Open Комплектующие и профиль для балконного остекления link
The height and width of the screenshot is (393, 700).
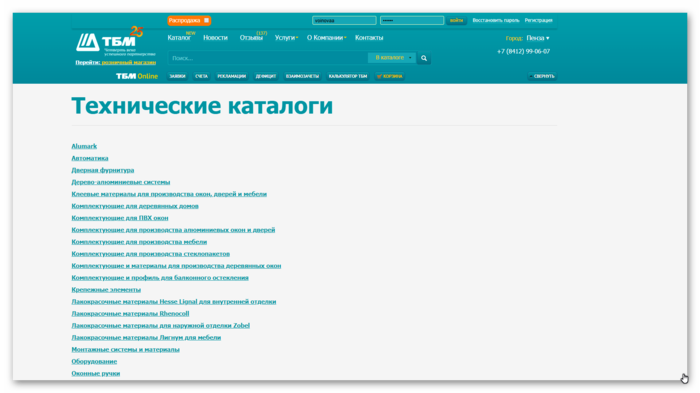pos(160,278)
